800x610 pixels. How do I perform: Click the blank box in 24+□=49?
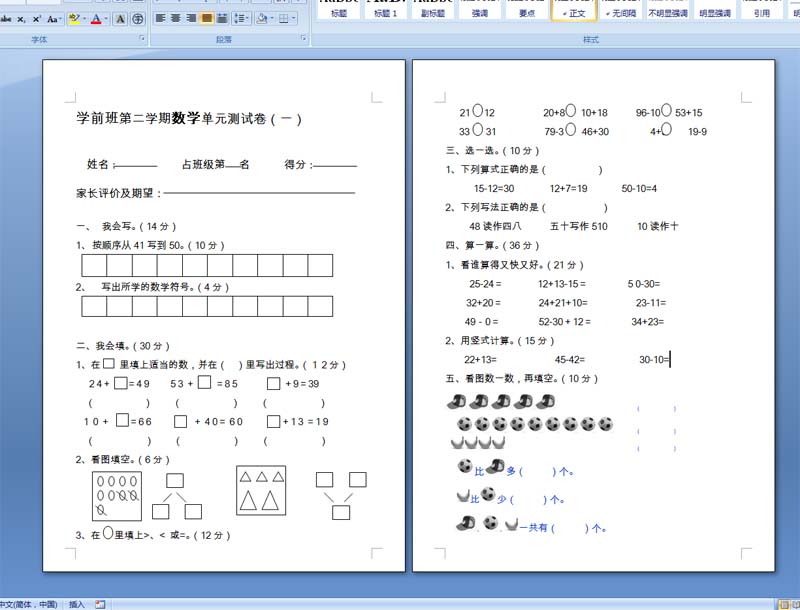coord(121,383)
